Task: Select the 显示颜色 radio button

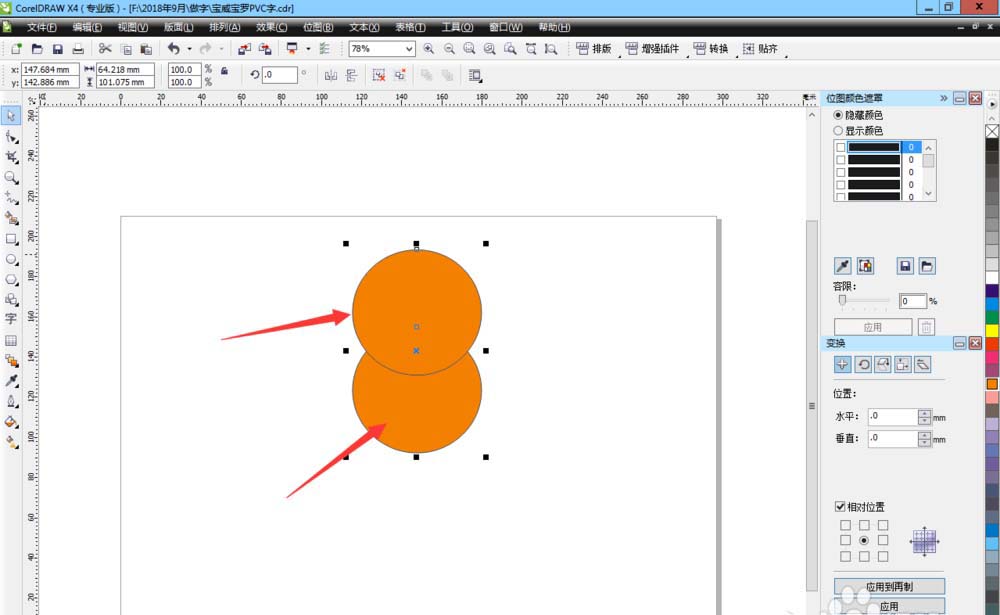Action: 838,130
